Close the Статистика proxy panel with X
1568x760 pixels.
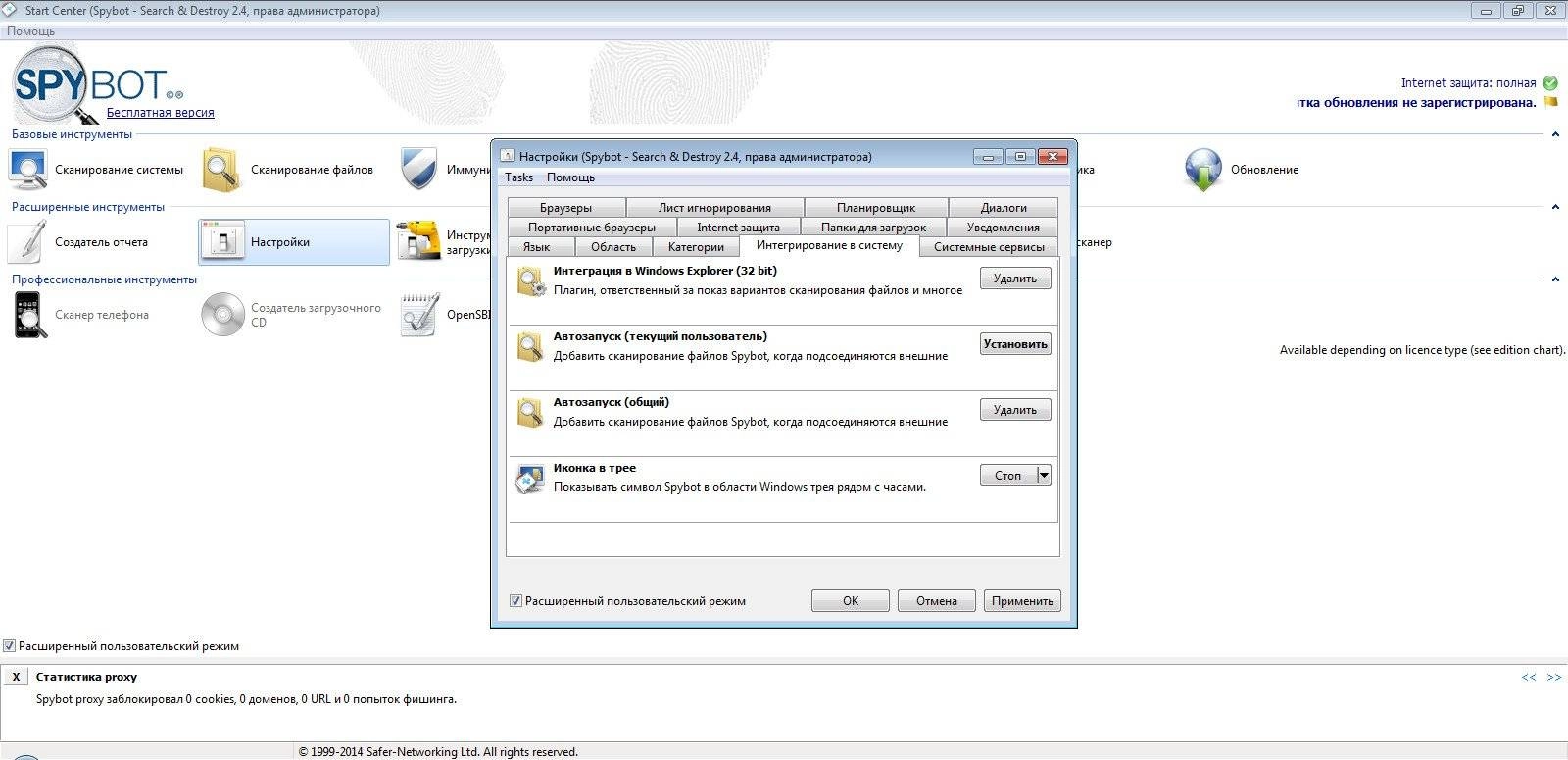[16, 677]
